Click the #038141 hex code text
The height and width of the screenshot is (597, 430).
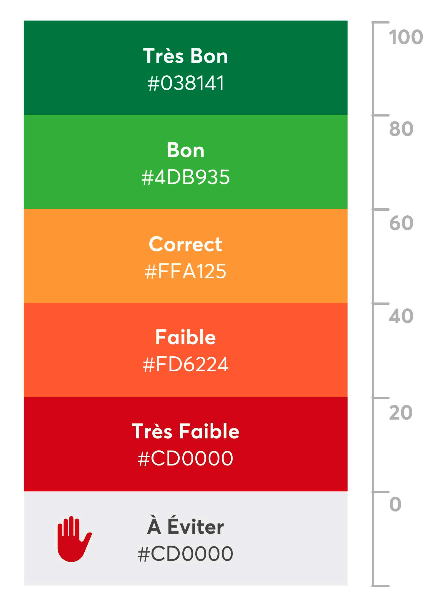(x=186, y=83)
